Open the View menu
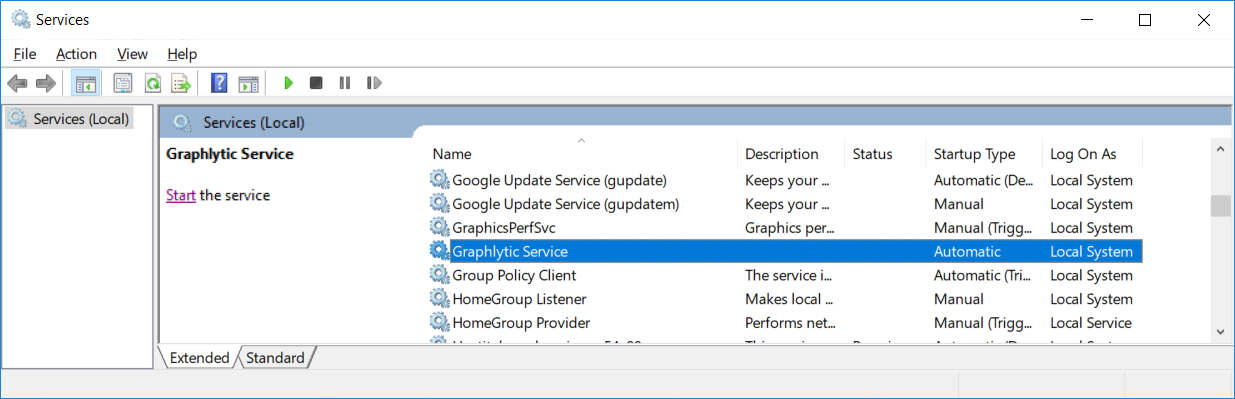This screenshot has height=399, width=1235. tap(132, 54)
